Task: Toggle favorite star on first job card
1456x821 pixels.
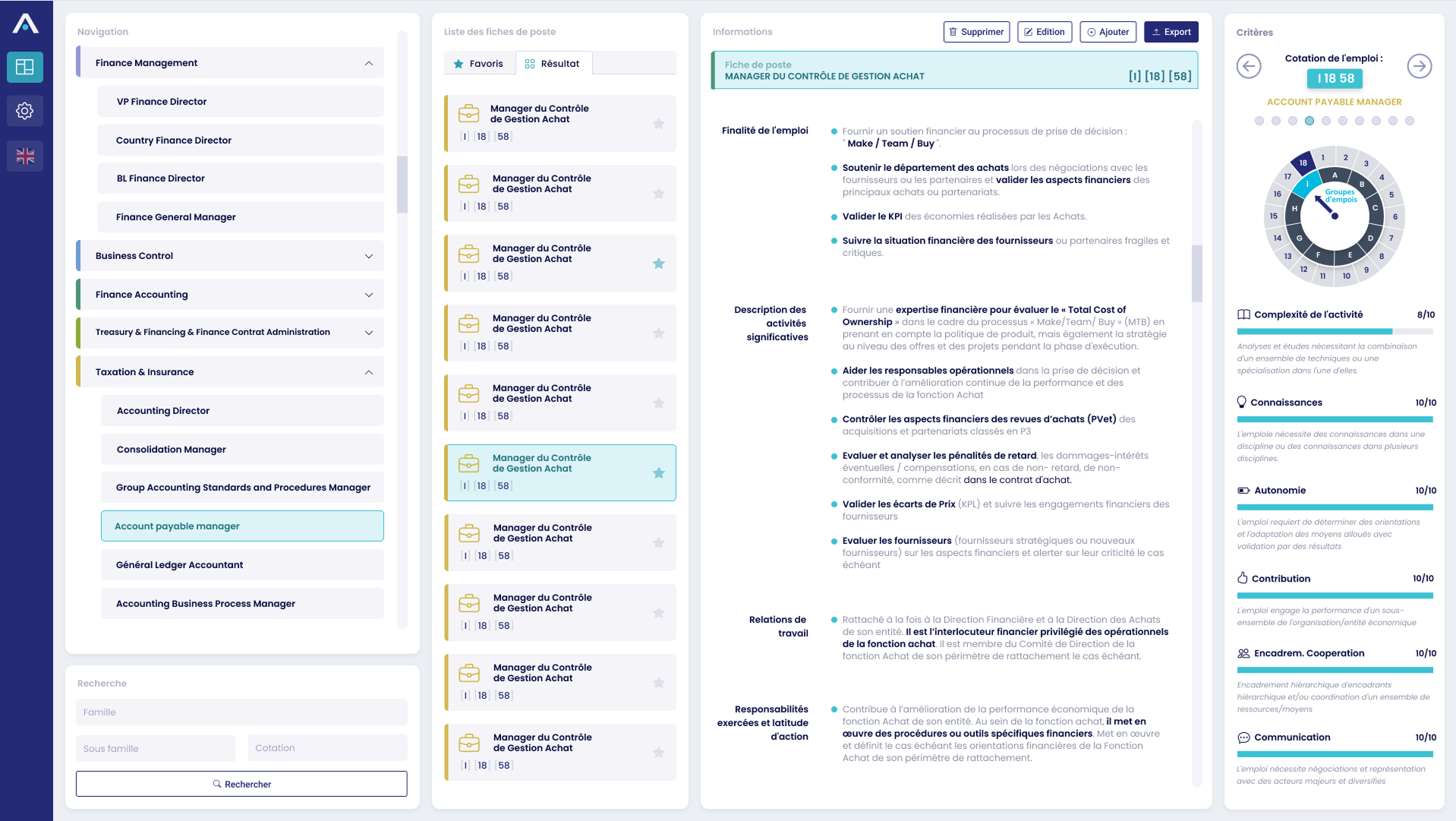Action: [659, 124]
